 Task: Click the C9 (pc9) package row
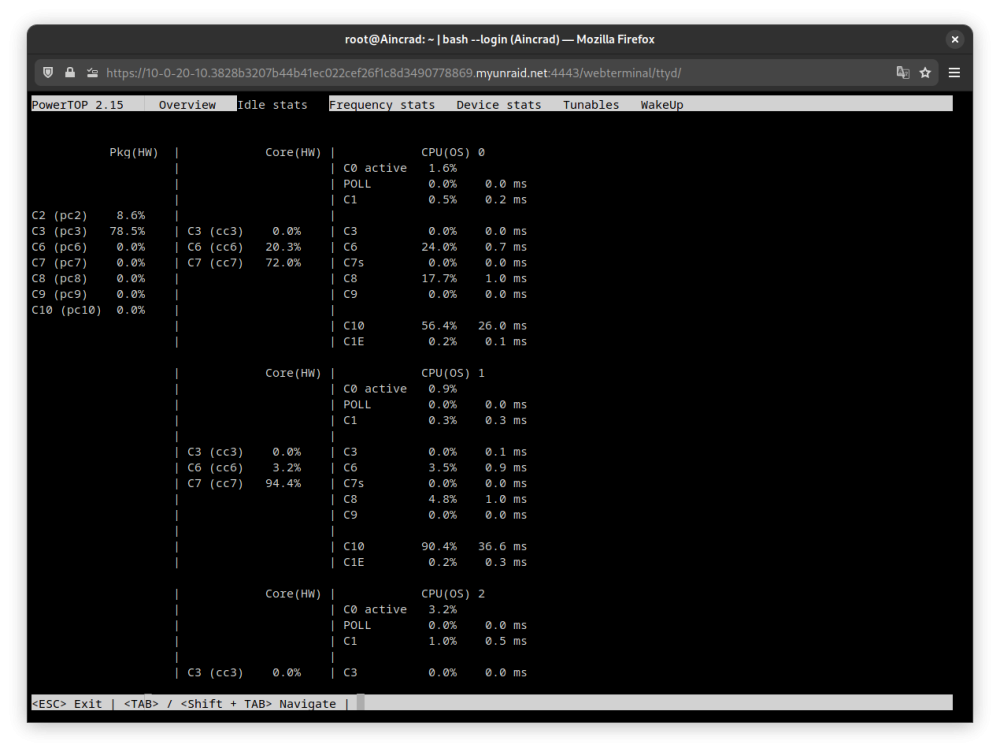pos(88,294)
